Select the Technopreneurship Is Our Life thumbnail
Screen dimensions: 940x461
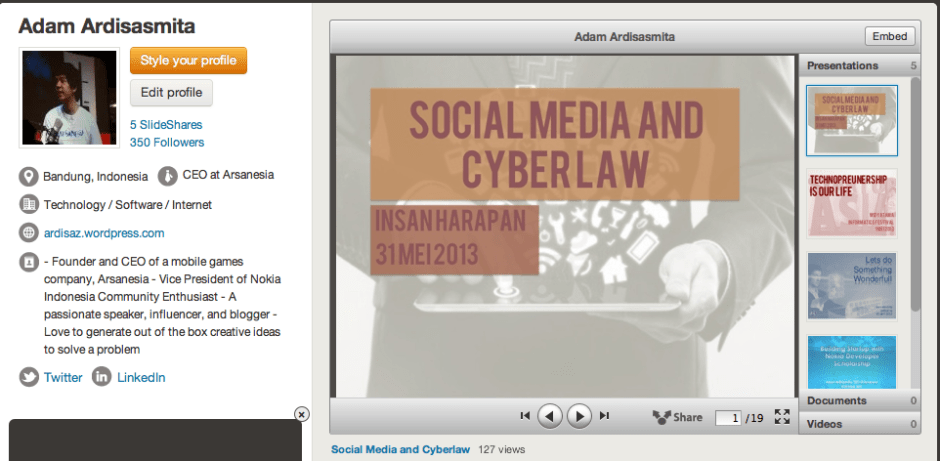pos(852,204)
